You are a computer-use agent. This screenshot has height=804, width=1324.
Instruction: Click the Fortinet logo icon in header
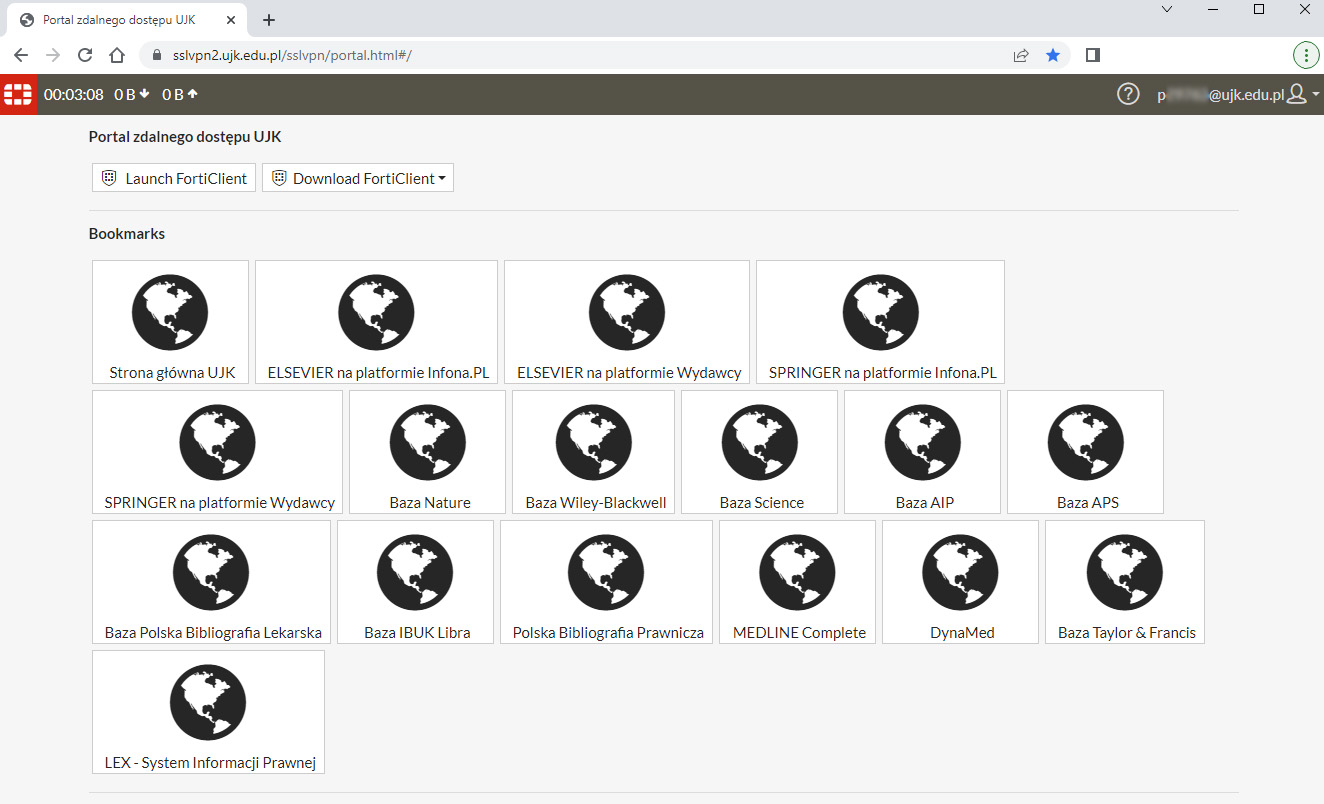tap(18, 94)
